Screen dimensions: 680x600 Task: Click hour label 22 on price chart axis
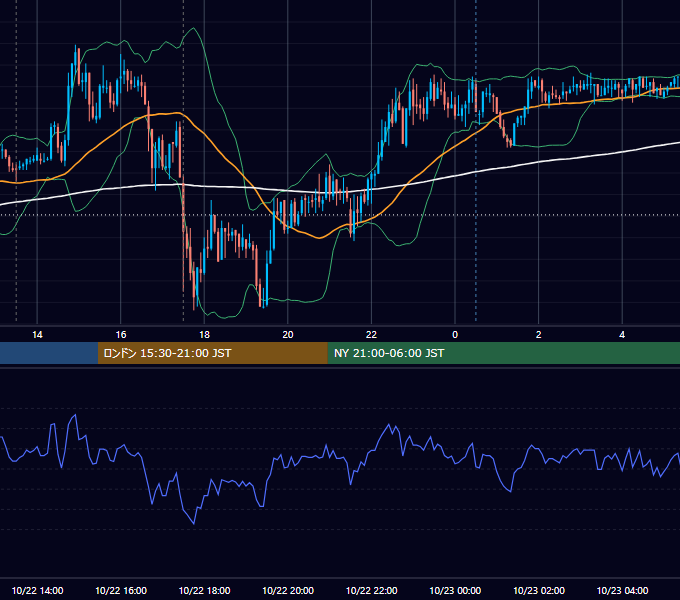coord(371,335)
